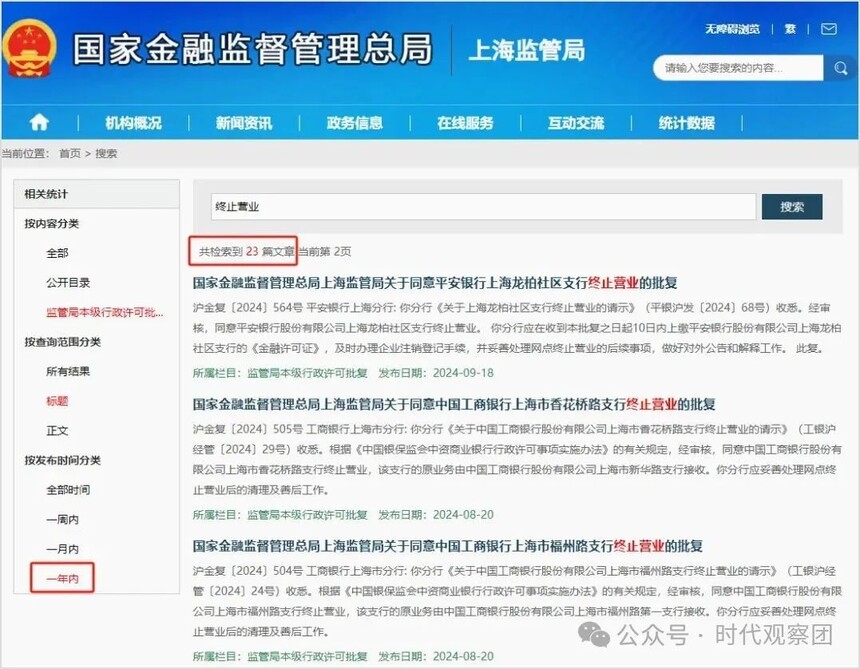Click the 按发布时间分类 section heading
The height and width of the screenshot is (669, 860).
tap(63, 460)
